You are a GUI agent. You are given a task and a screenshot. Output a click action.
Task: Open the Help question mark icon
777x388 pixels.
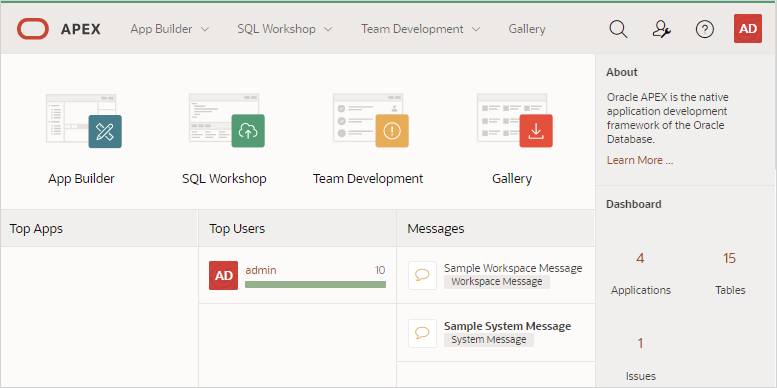pos(705,29)
